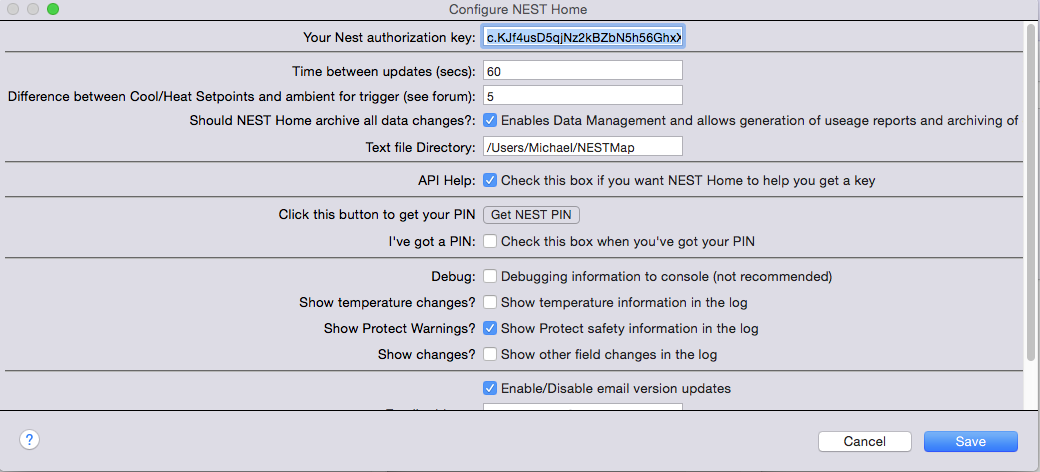Enable the Debug console checkbox
Image resolution: width=1040 pixels, height=472 pixels.
tap(489, 276)
